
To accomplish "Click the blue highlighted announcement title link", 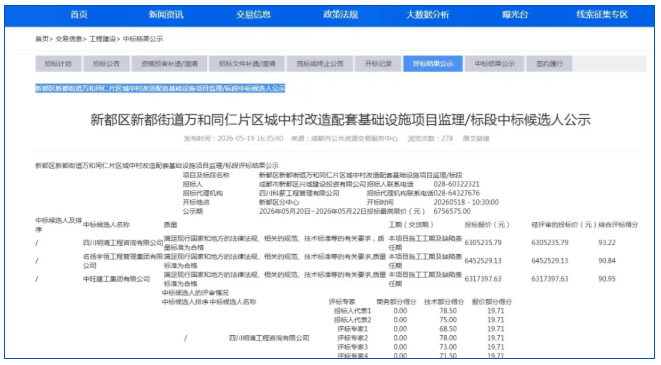I will pos(160,88).
